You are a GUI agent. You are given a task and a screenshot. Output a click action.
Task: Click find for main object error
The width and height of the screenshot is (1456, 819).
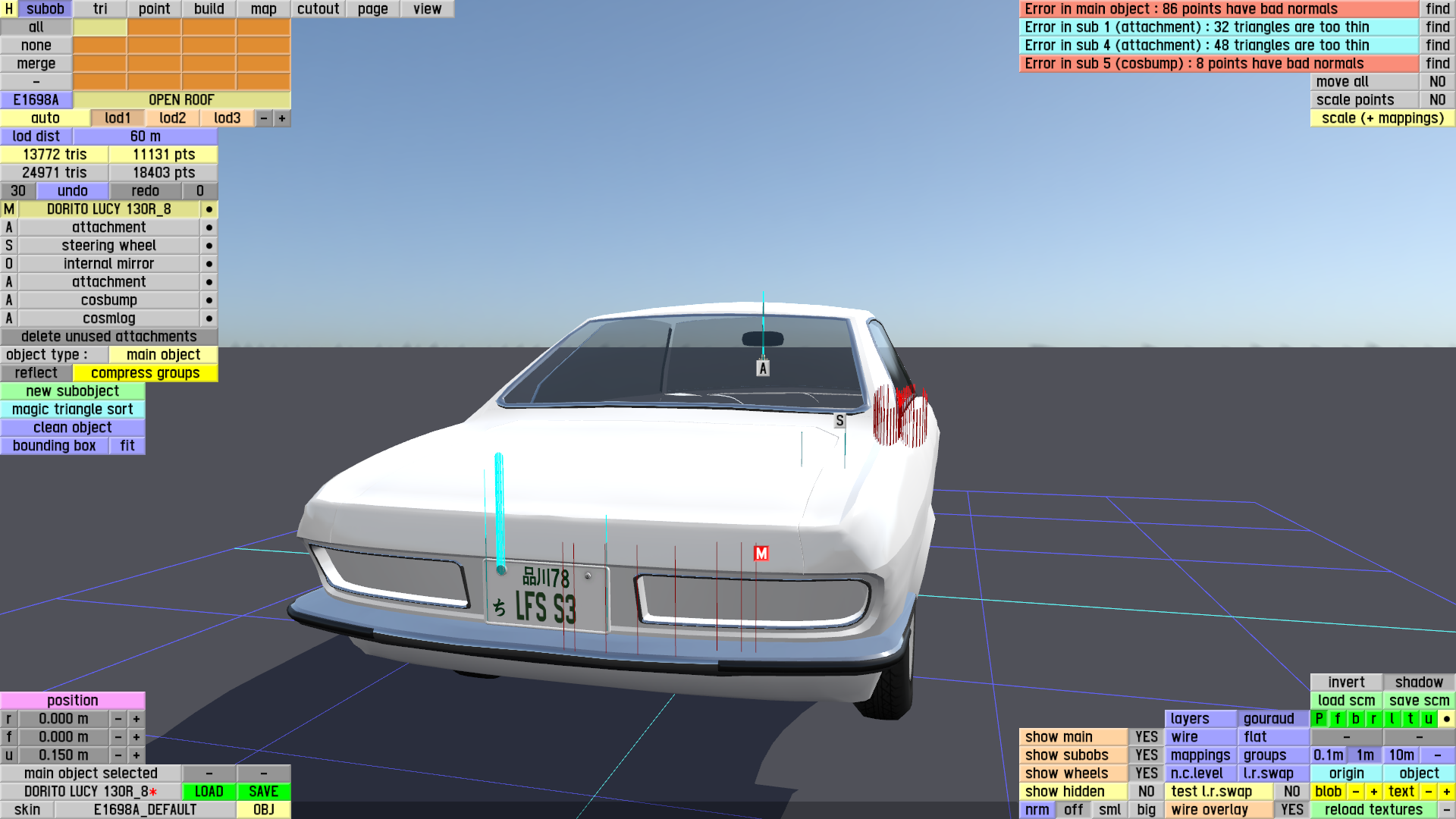(x=1437, y=9)
